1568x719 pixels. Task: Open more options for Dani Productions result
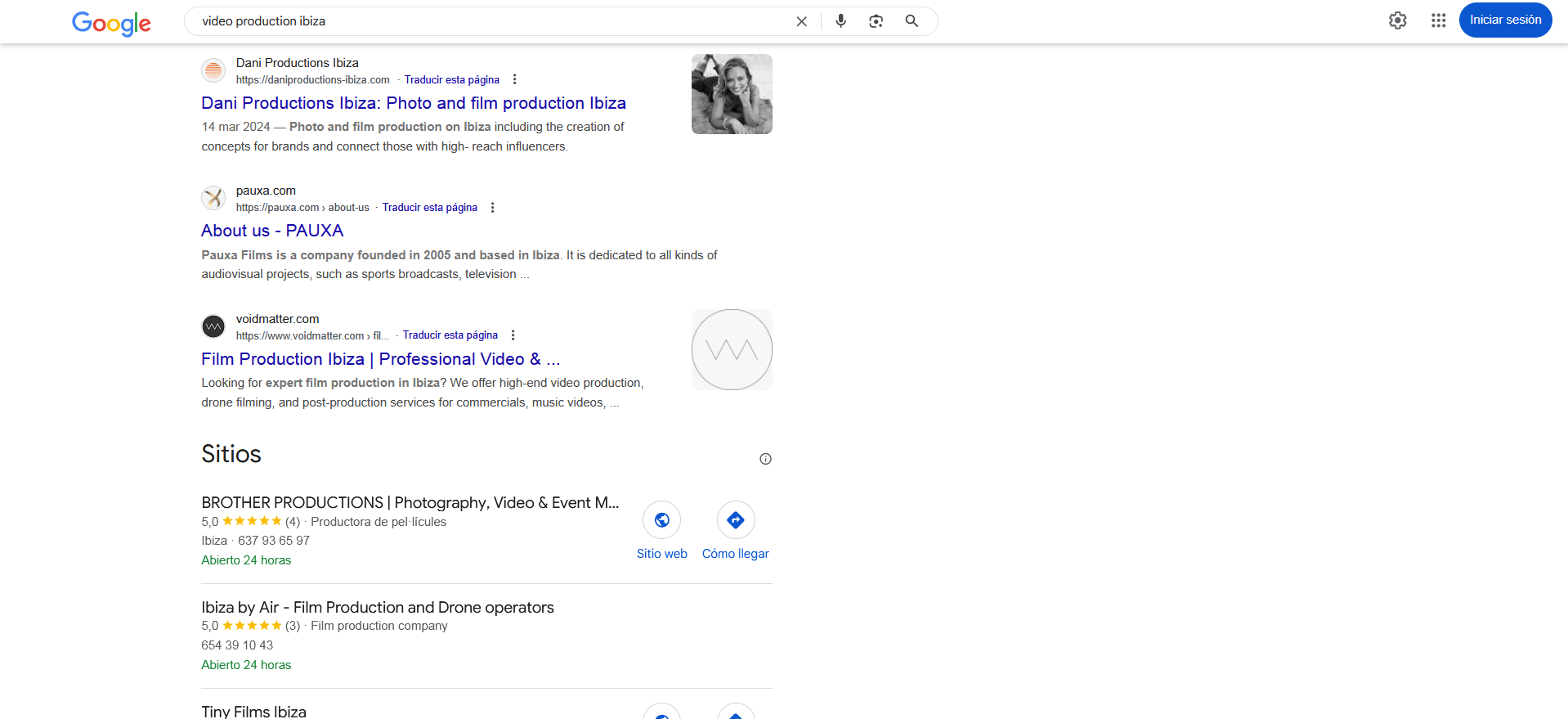coord(514,79)
